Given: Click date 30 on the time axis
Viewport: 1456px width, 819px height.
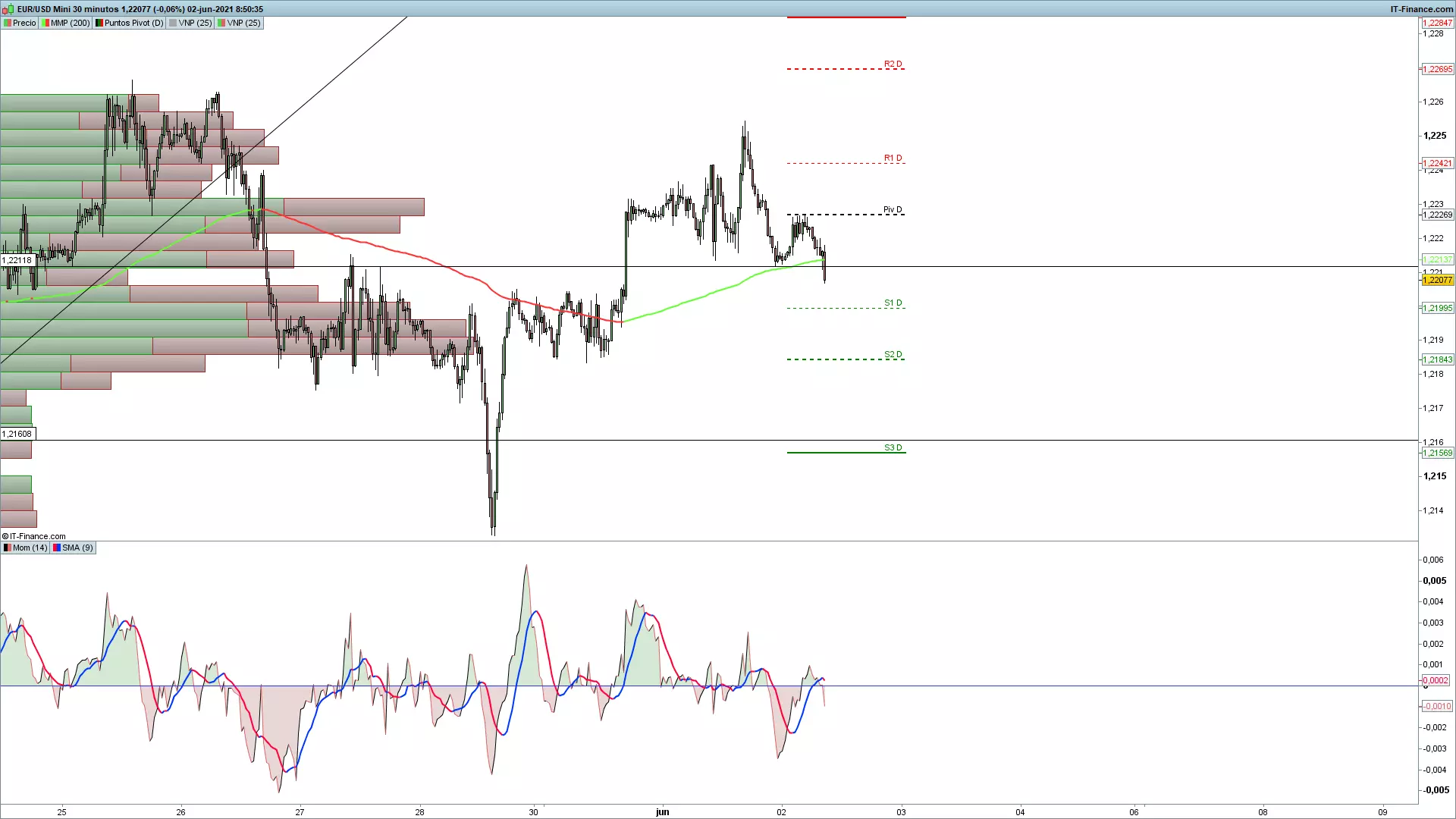Looking at the screenshot, I should (534, 812).
